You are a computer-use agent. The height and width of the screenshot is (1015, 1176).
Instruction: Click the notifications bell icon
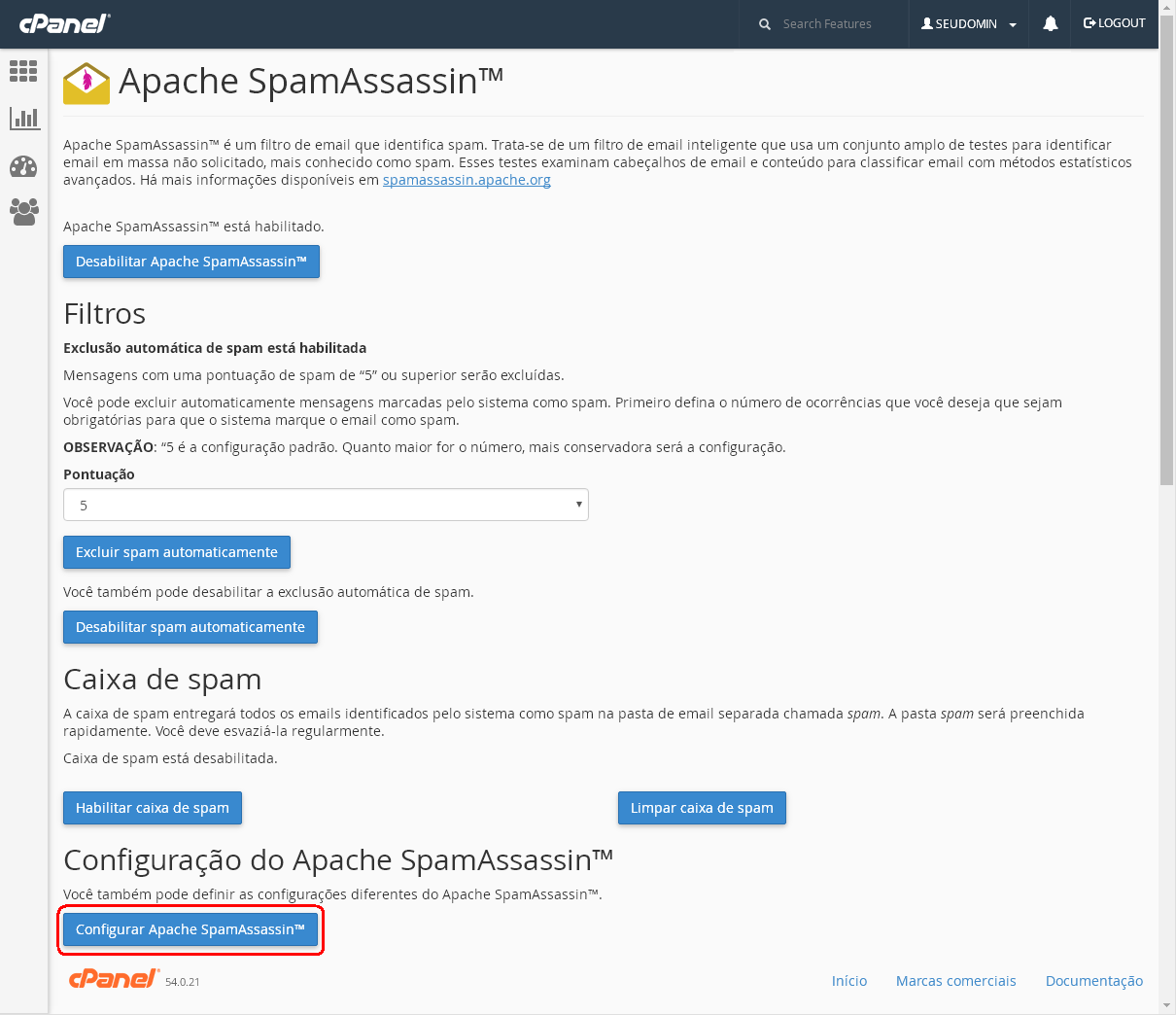(1051, 24)
